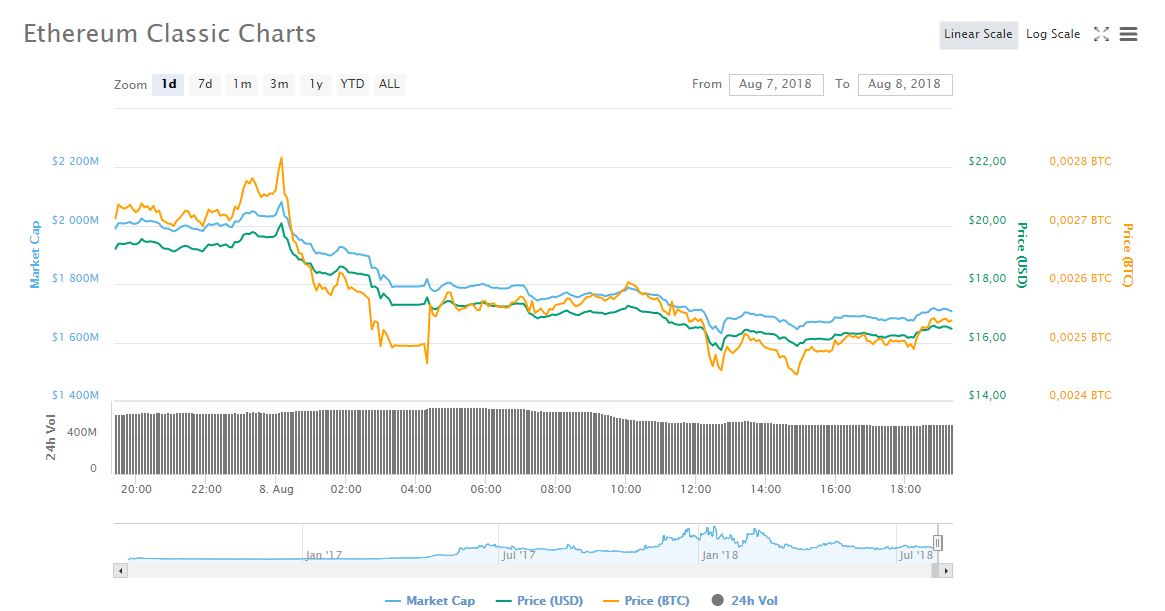The image size is (1165, 611).
Task: Select Linear Scale option
Action: point(978,34)
